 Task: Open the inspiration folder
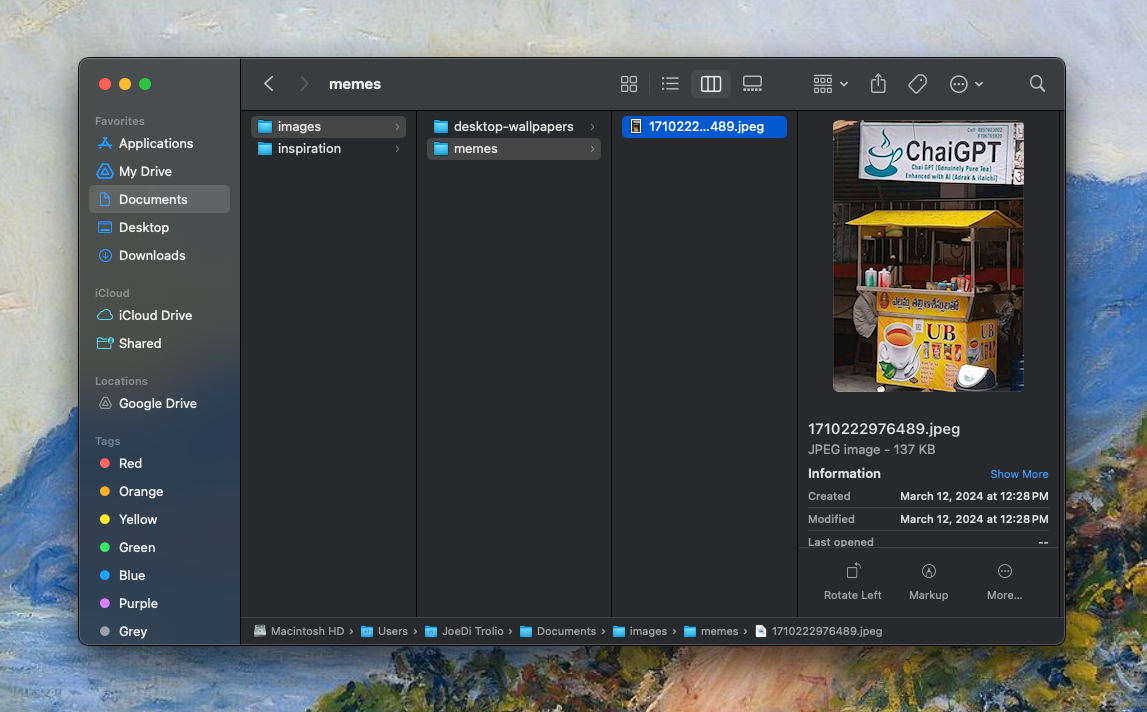coord(309,149)
